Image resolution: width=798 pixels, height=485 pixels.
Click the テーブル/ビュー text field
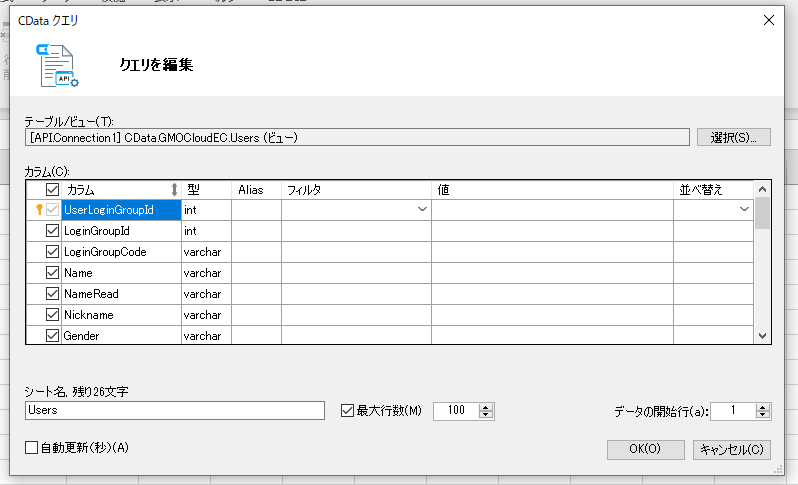point(357,137)
